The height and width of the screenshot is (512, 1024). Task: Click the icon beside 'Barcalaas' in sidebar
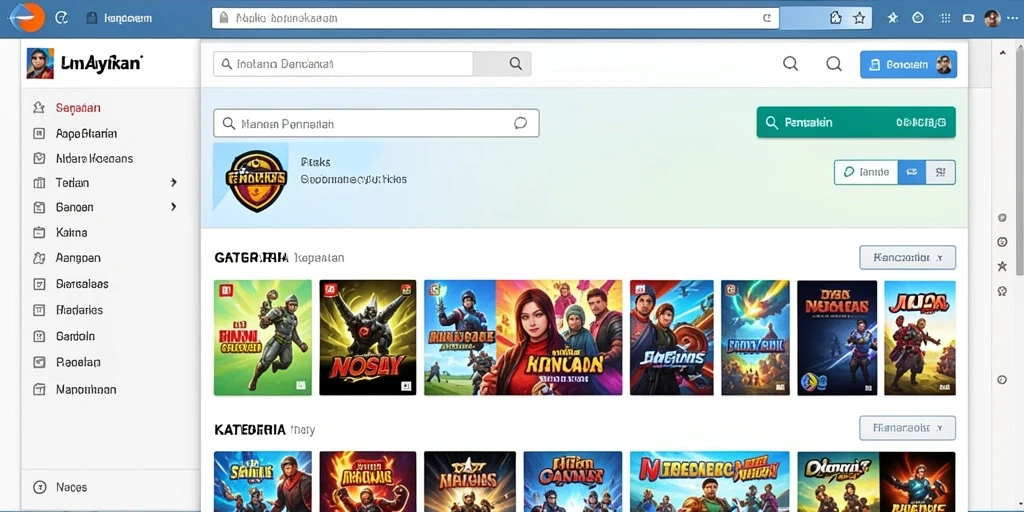[39, 284]
